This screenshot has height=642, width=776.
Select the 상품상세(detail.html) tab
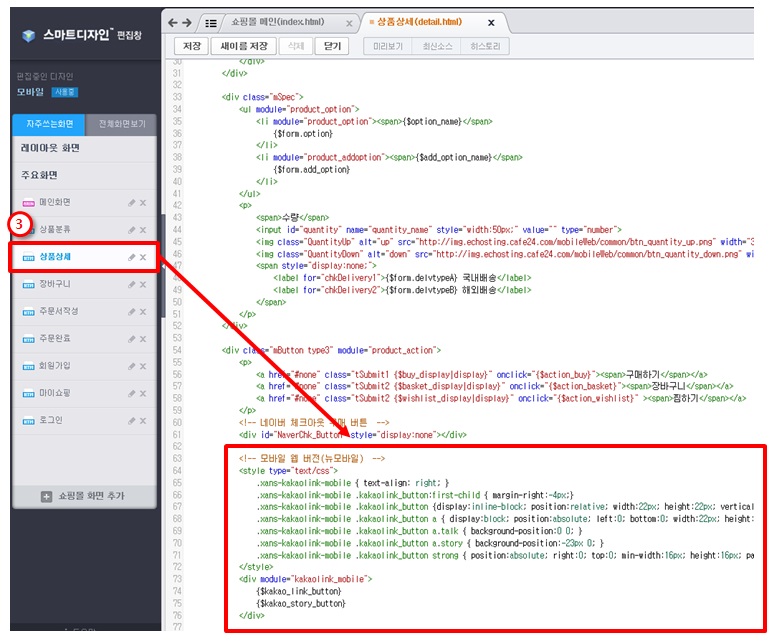[419, 22]
